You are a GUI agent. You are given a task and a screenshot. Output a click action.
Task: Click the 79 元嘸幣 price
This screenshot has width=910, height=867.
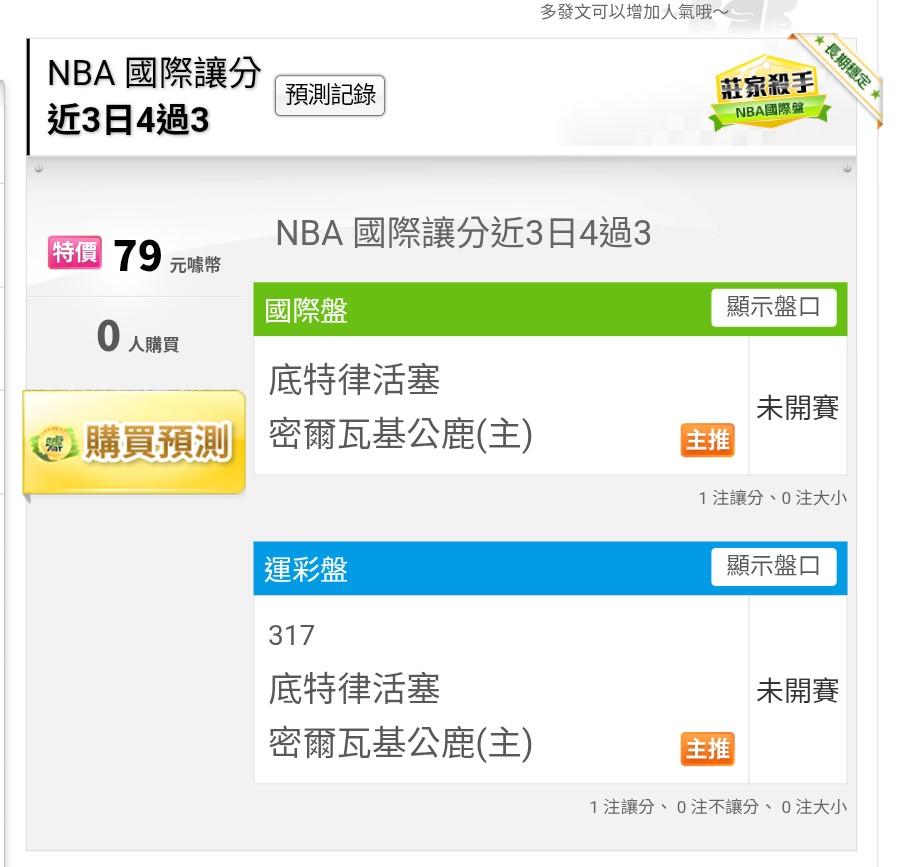pyautogui.click(x=165, y=258)
